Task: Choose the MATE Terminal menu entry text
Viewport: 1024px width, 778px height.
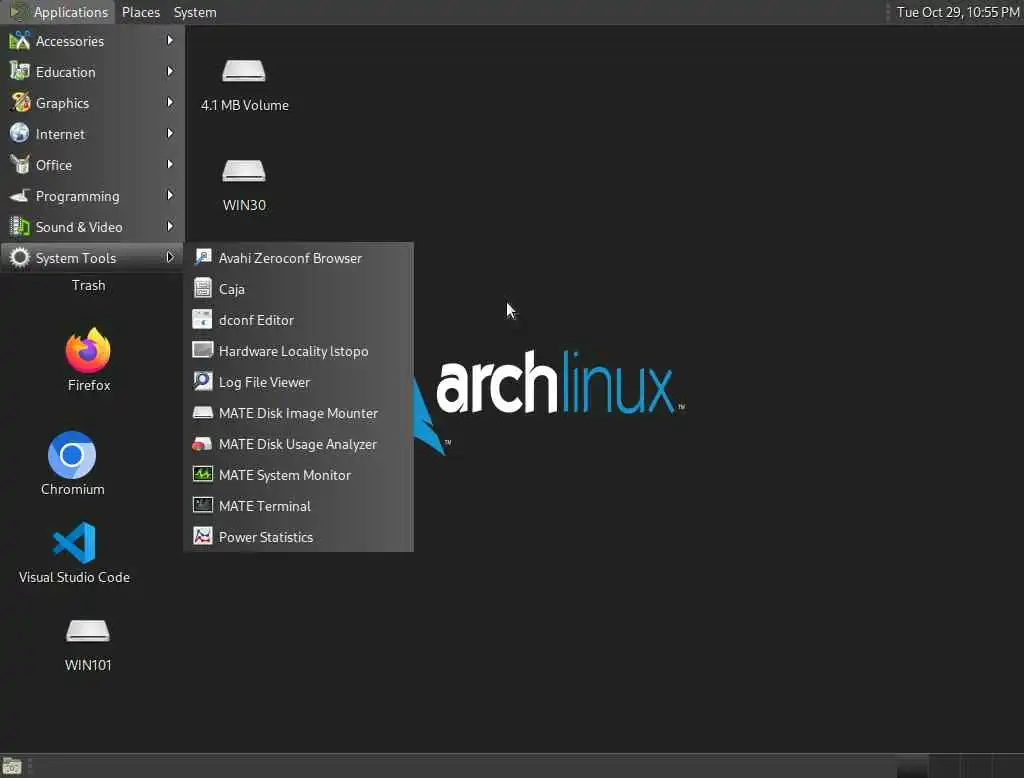Action: [x=264, y=506]
